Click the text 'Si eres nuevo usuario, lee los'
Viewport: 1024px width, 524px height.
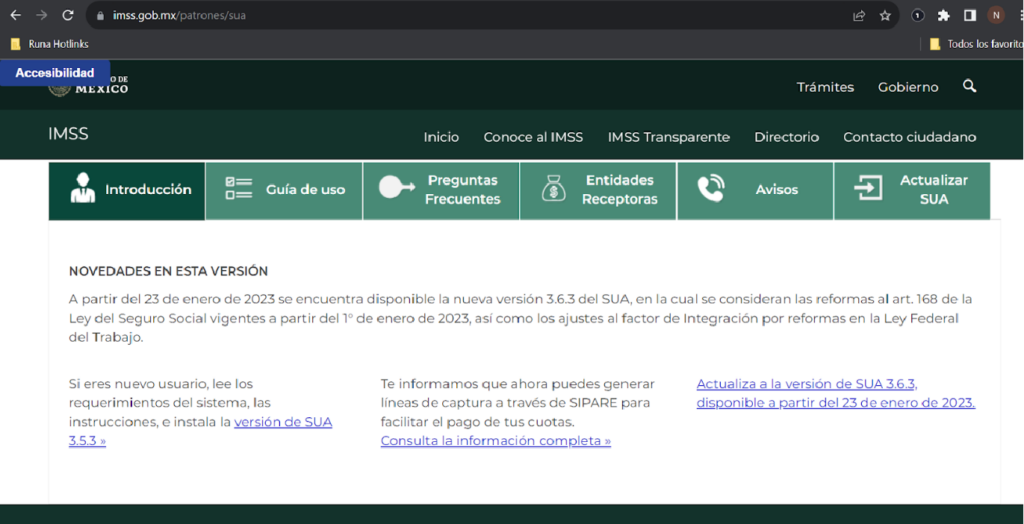[161, 384]
